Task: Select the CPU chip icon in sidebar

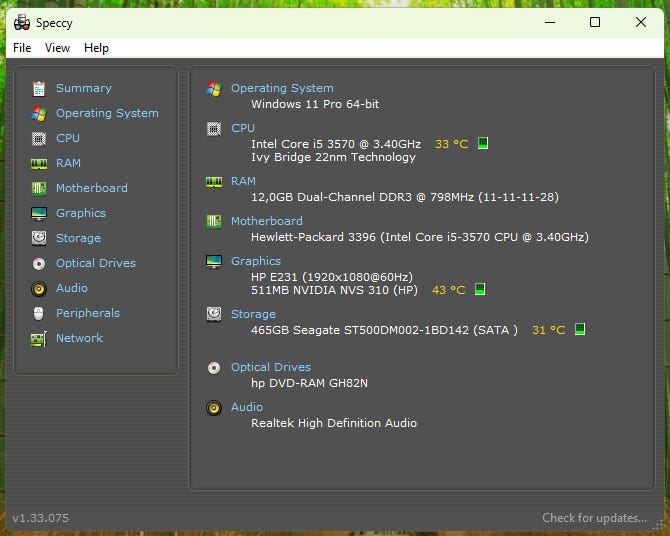Action: point(39,138)
